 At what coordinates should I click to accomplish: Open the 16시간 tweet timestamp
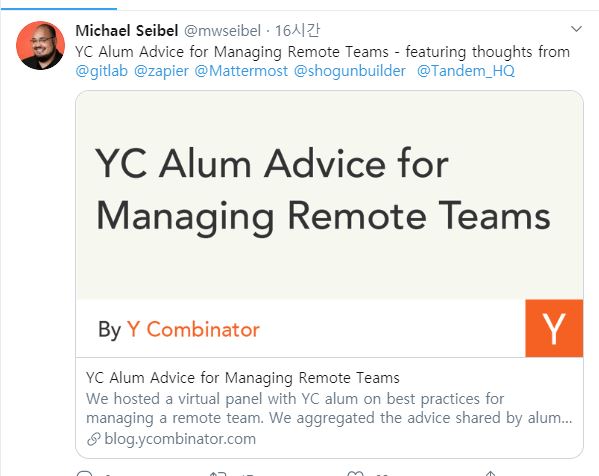point(297,31)
